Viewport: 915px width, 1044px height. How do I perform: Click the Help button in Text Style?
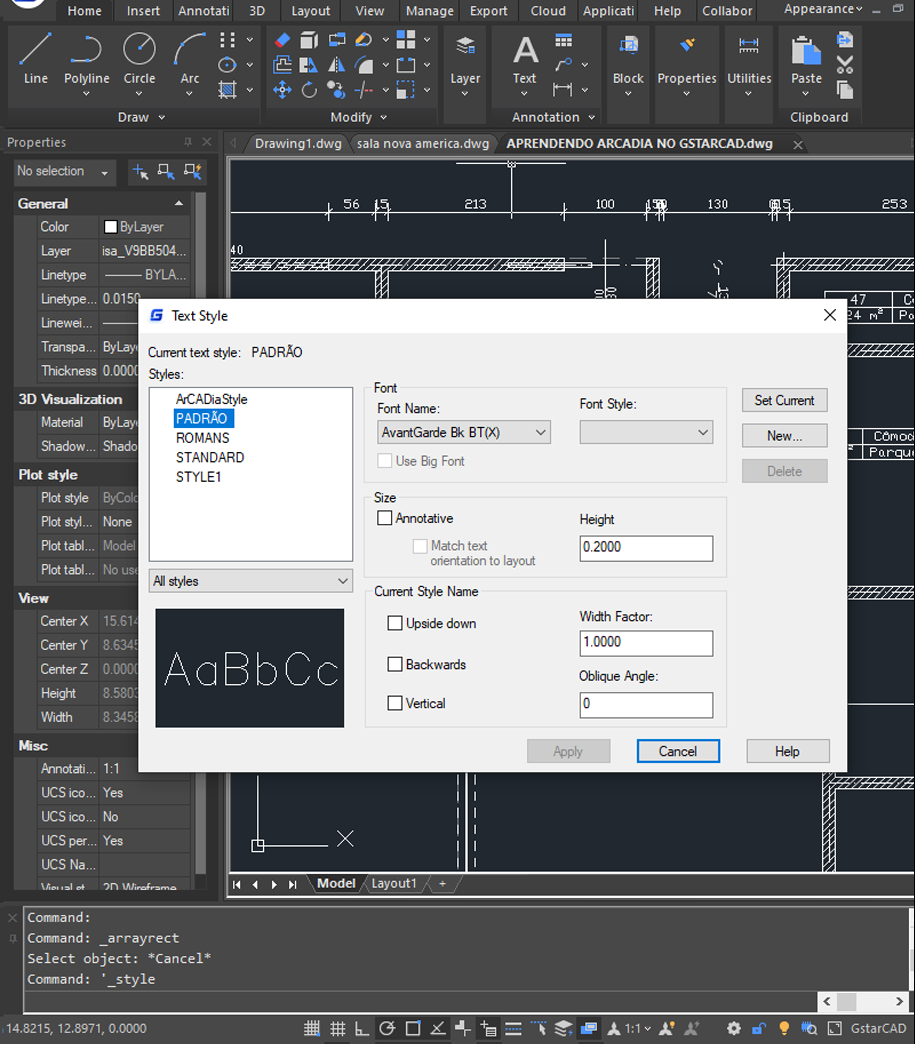point(788,751)
